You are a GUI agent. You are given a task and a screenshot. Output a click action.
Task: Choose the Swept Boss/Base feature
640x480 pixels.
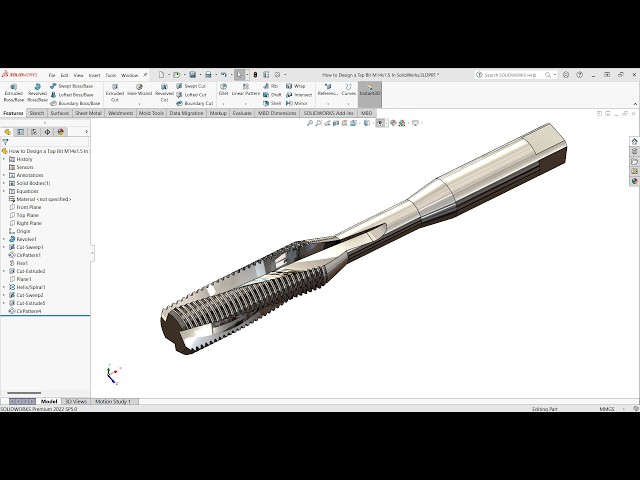click(x=71, y=86)
